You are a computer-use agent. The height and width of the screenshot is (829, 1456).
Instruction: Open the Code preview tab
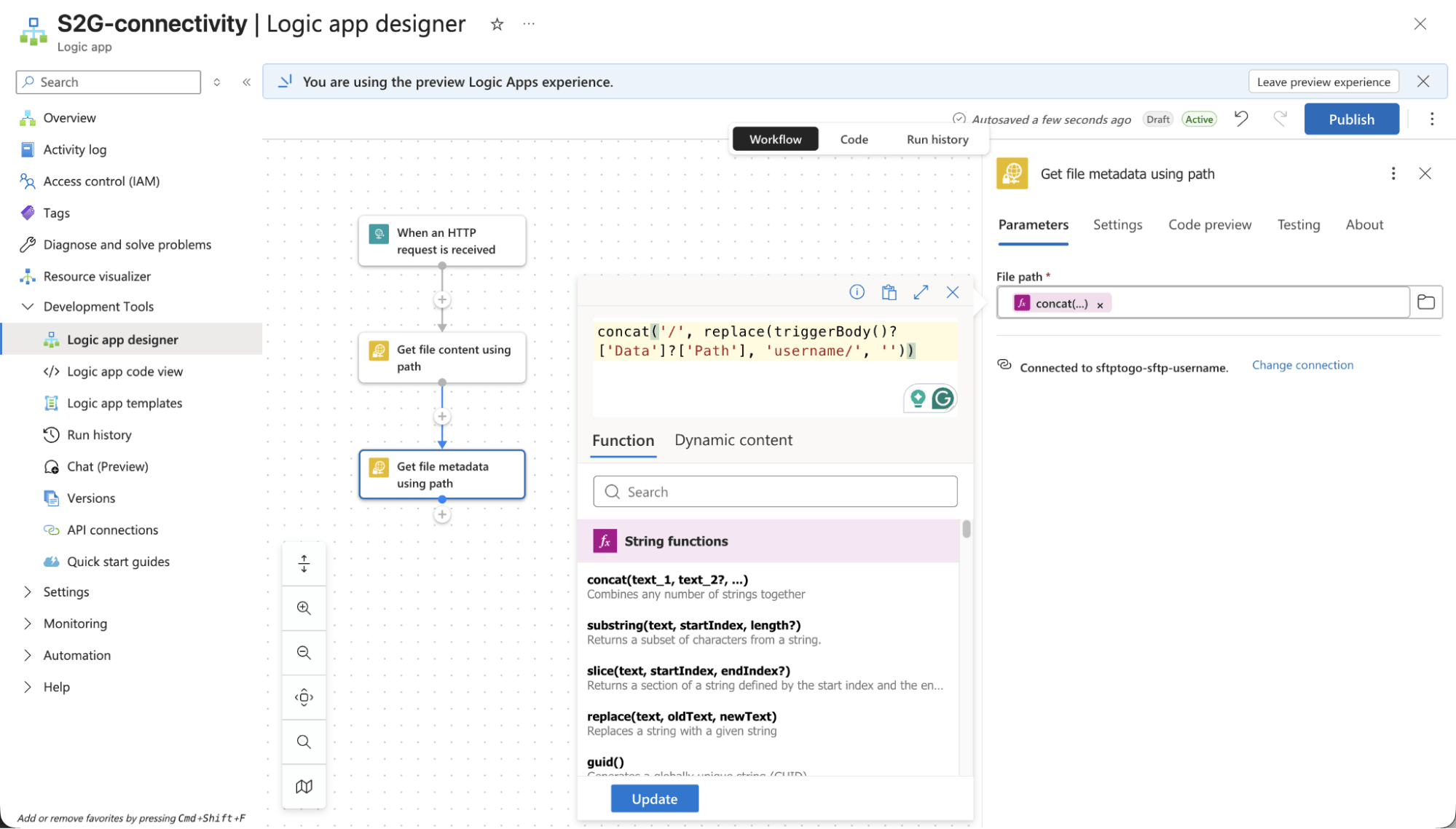(x=1210, y=224)
